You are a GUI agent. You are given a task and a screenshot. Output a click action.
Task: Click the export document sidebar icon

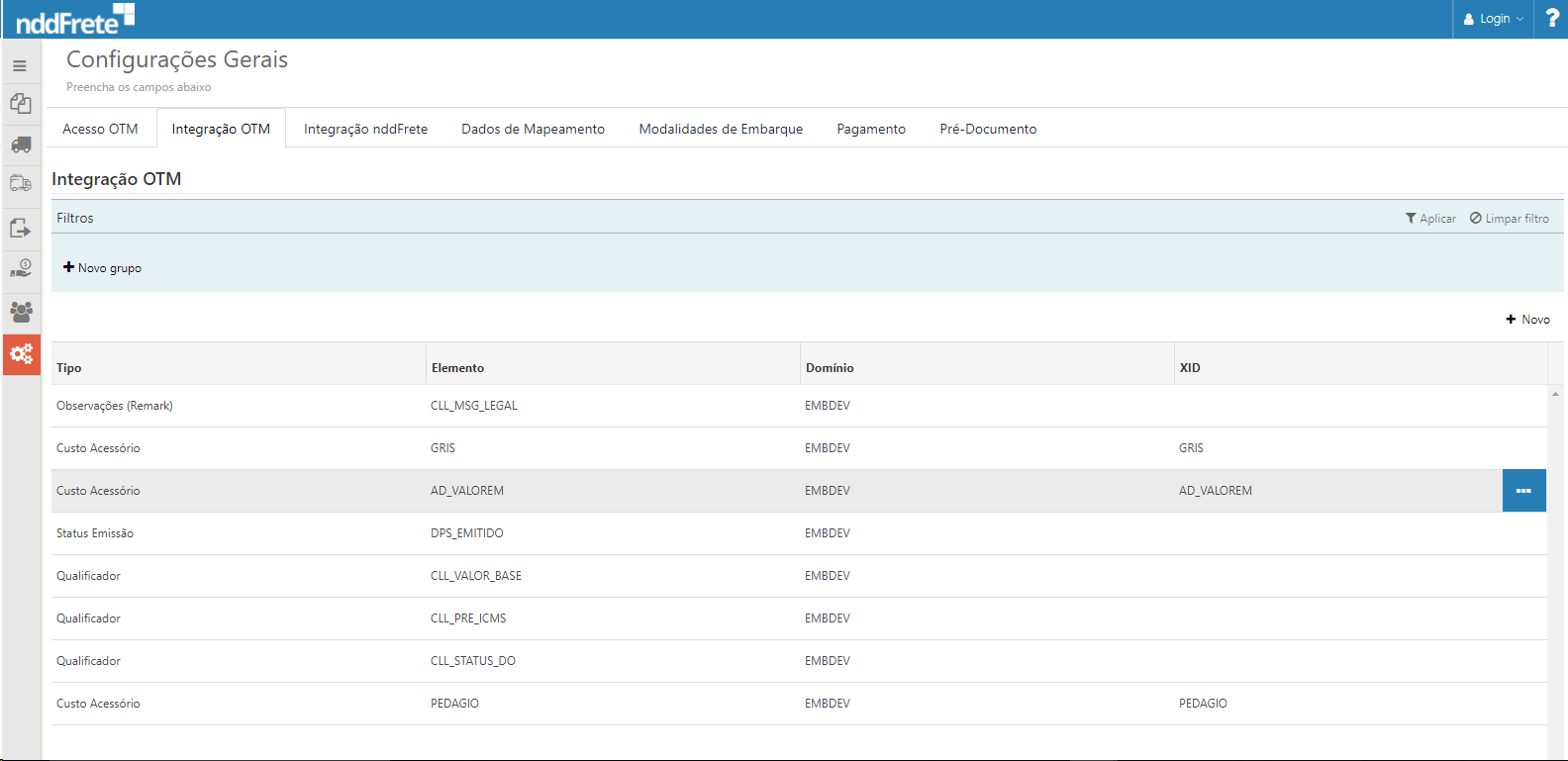click(x=21, y=228)
